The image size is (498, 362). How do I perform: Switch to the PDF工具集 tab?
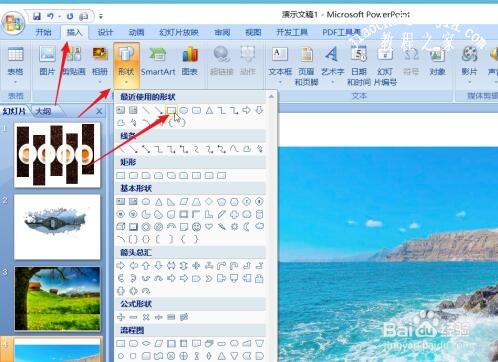(x=341, y=32)
